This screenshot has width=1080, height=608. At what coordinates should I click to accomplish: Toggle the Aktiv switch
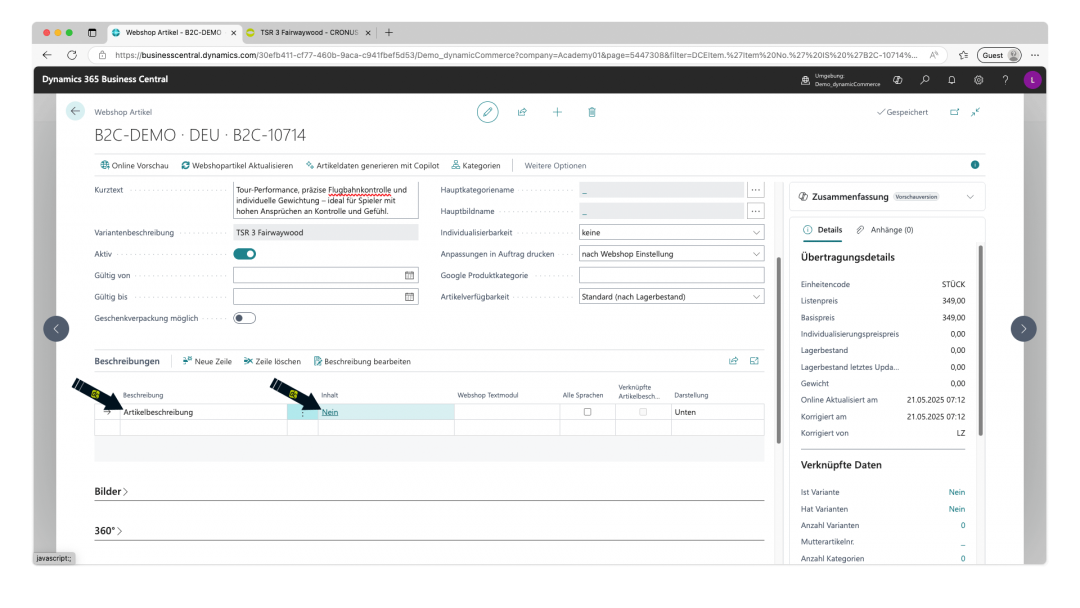click(x=245, y=254)
